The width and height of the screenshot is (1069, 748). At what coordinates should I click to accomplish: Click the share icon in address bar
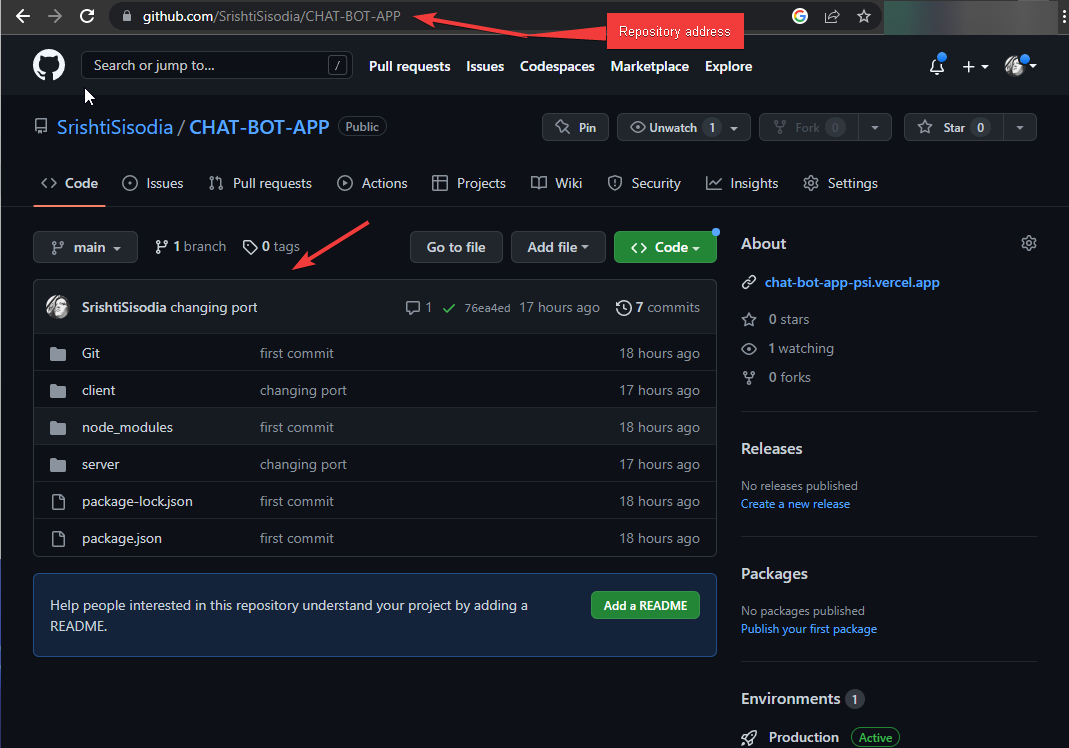(x=832, y=16)
